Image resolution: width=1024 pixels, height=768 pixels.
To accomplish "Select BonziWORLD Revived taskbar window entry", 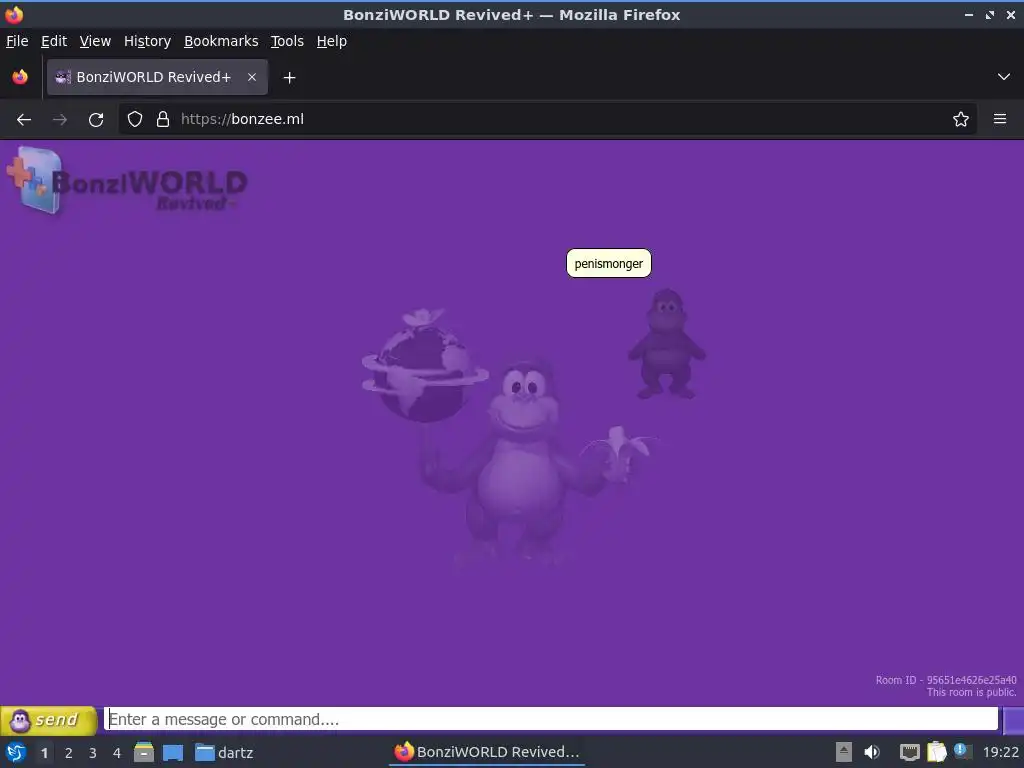I will [487, 752].
